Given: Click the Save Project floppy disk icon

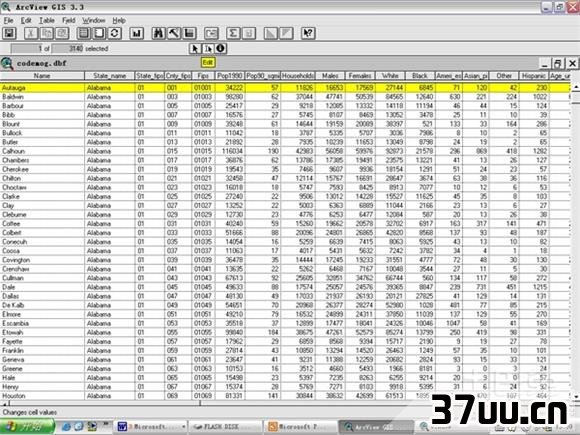Looking at the screenshot, I should (9, 33).
